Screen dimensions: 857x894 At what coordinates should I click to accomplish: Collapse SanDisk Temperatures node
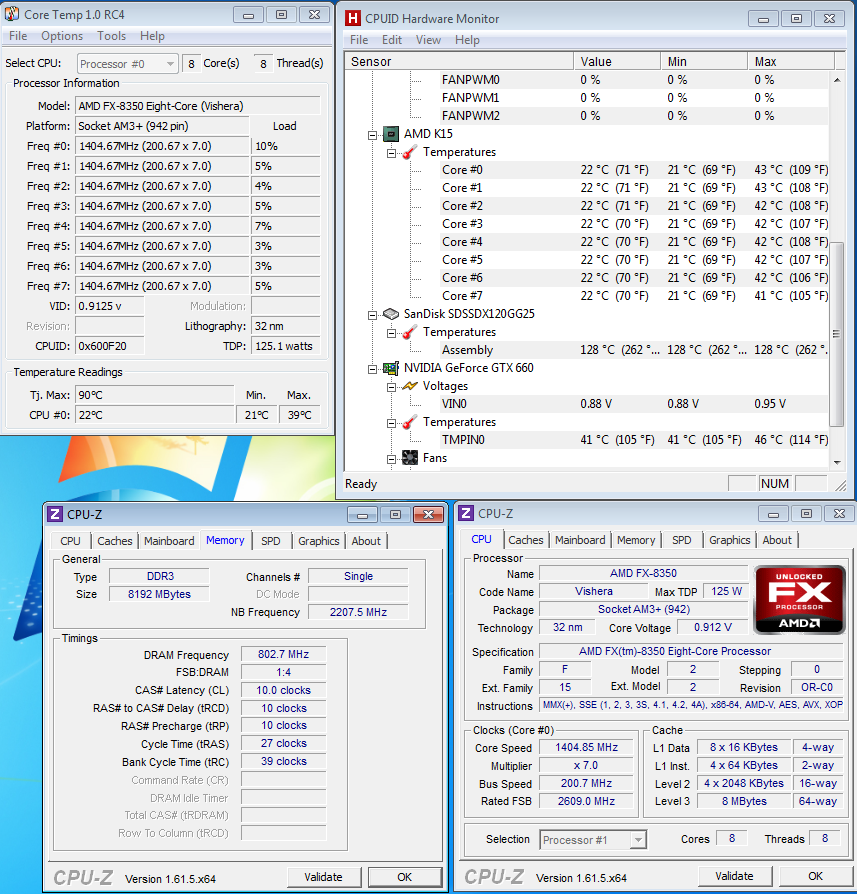coord(391,334)
